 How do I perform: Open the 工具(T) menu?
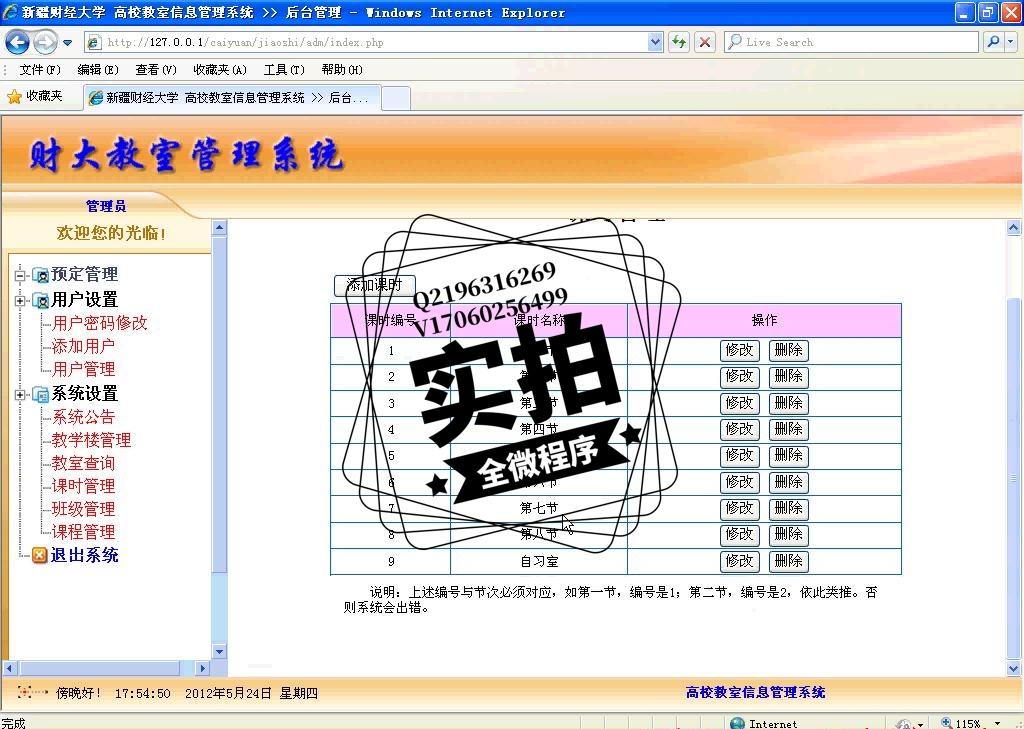(x=284, y=70)
